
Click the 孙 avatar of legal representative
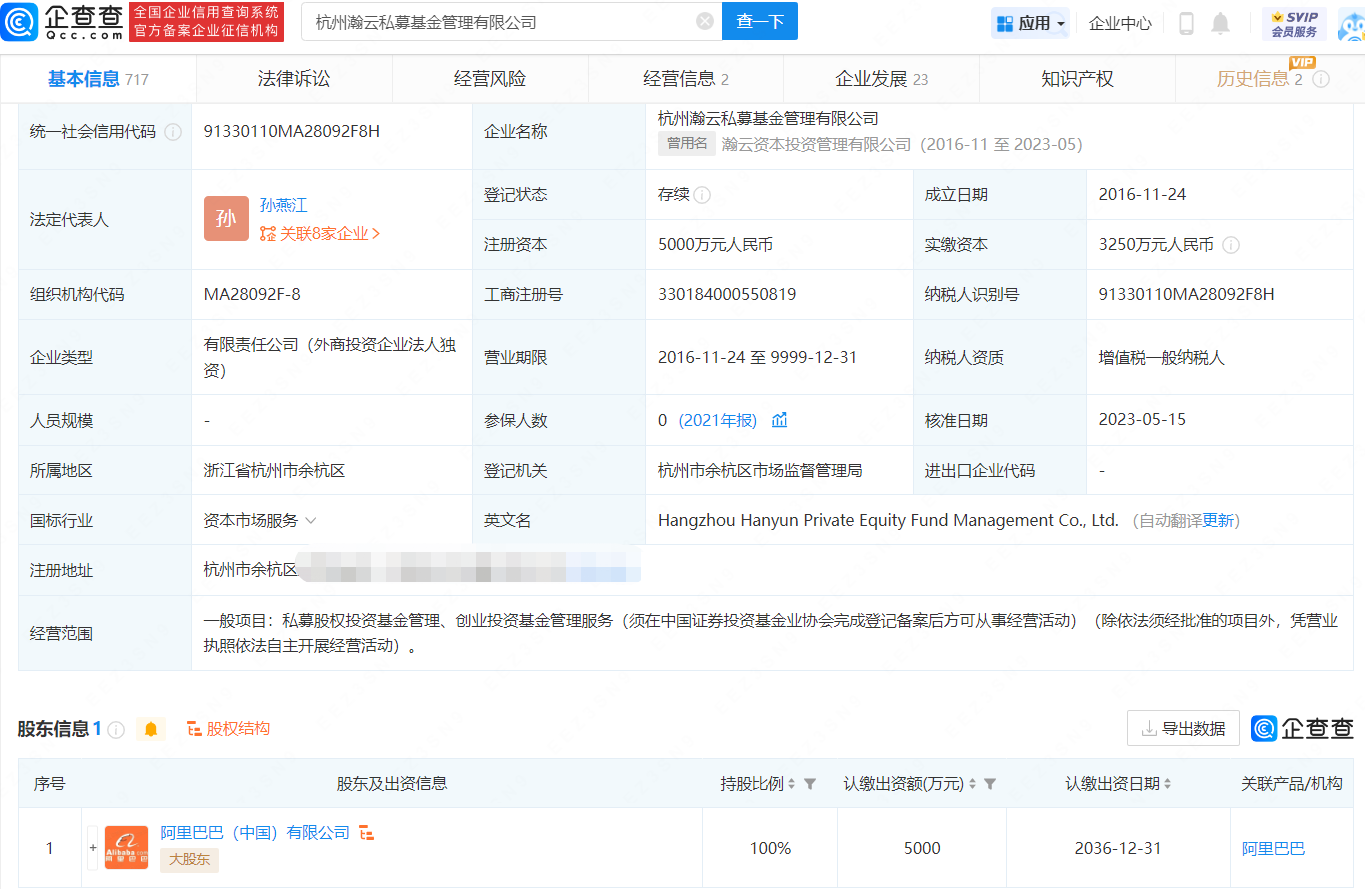(x=226, y=219)
